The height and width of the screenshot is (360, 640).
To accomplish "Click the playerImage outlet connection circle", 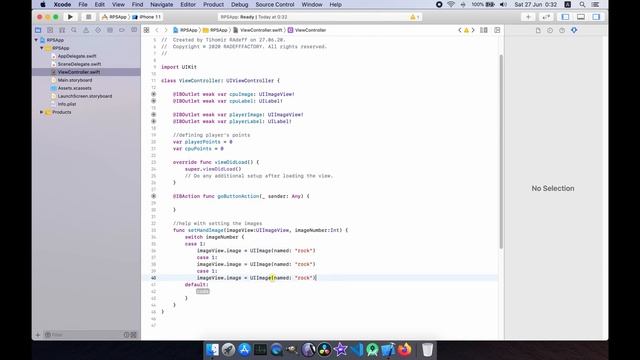I will pos(153,115).
